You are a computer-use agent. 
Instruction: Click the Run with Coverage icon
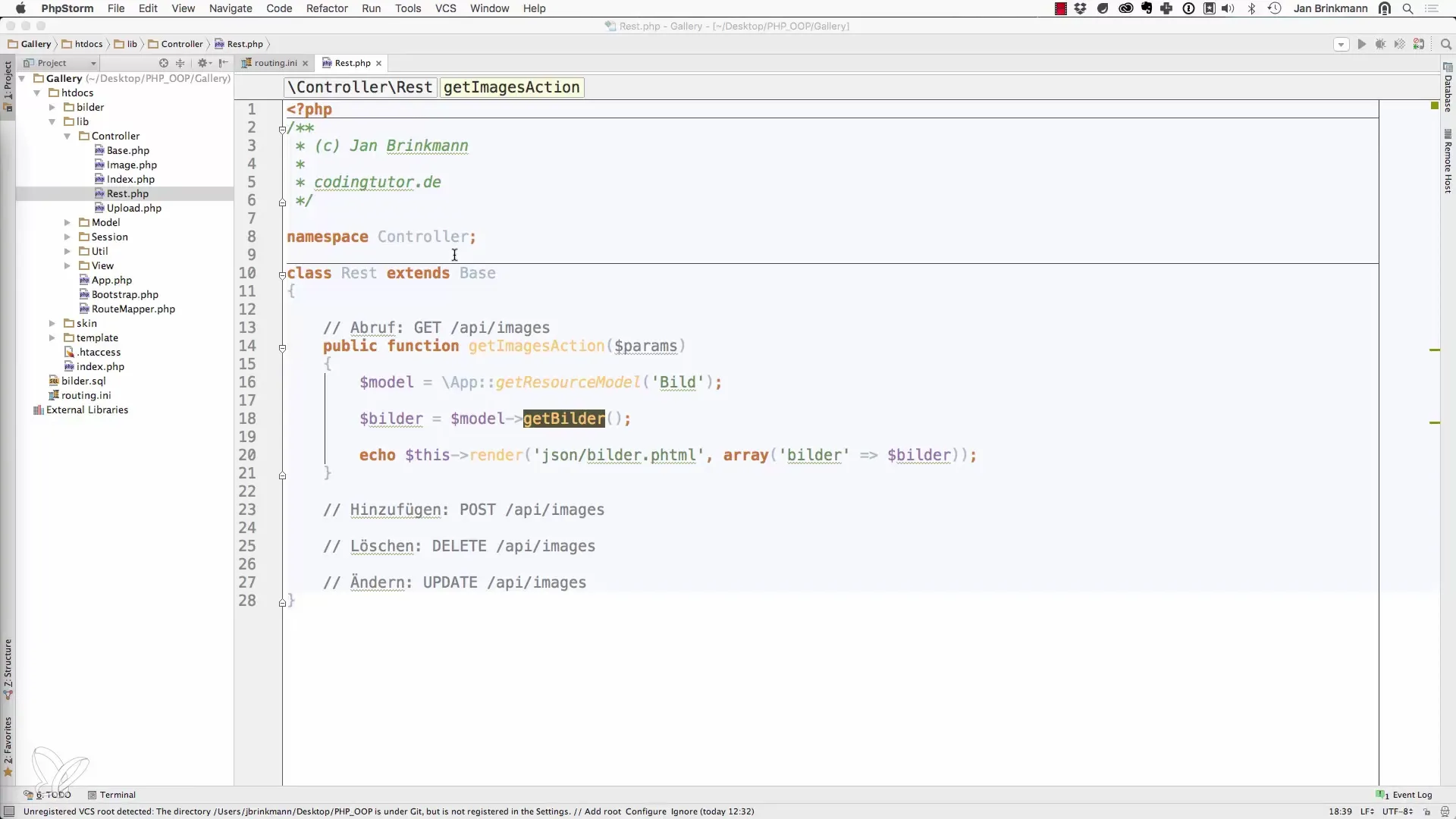(1400, 44)
